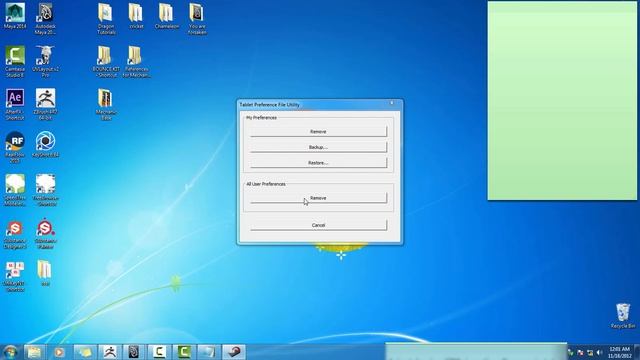
Task: Select the Dragon Tutorials folder
Action: (106, 19)
